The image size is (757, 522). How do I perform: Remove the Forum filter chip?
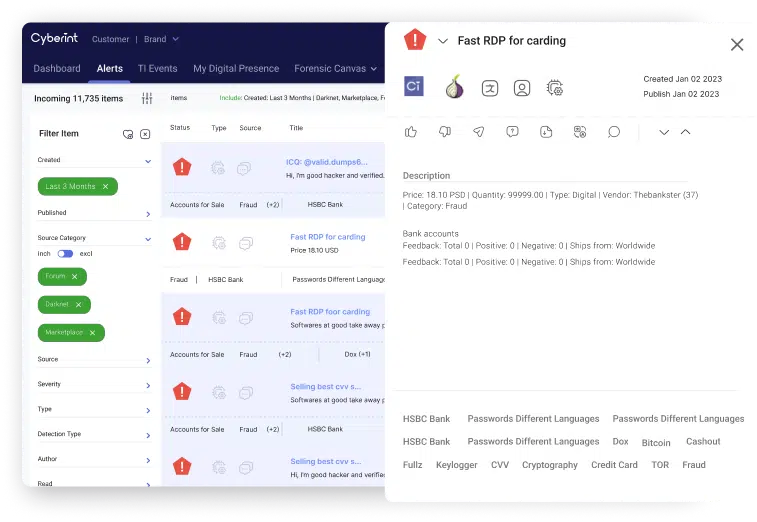click(74, 277)
